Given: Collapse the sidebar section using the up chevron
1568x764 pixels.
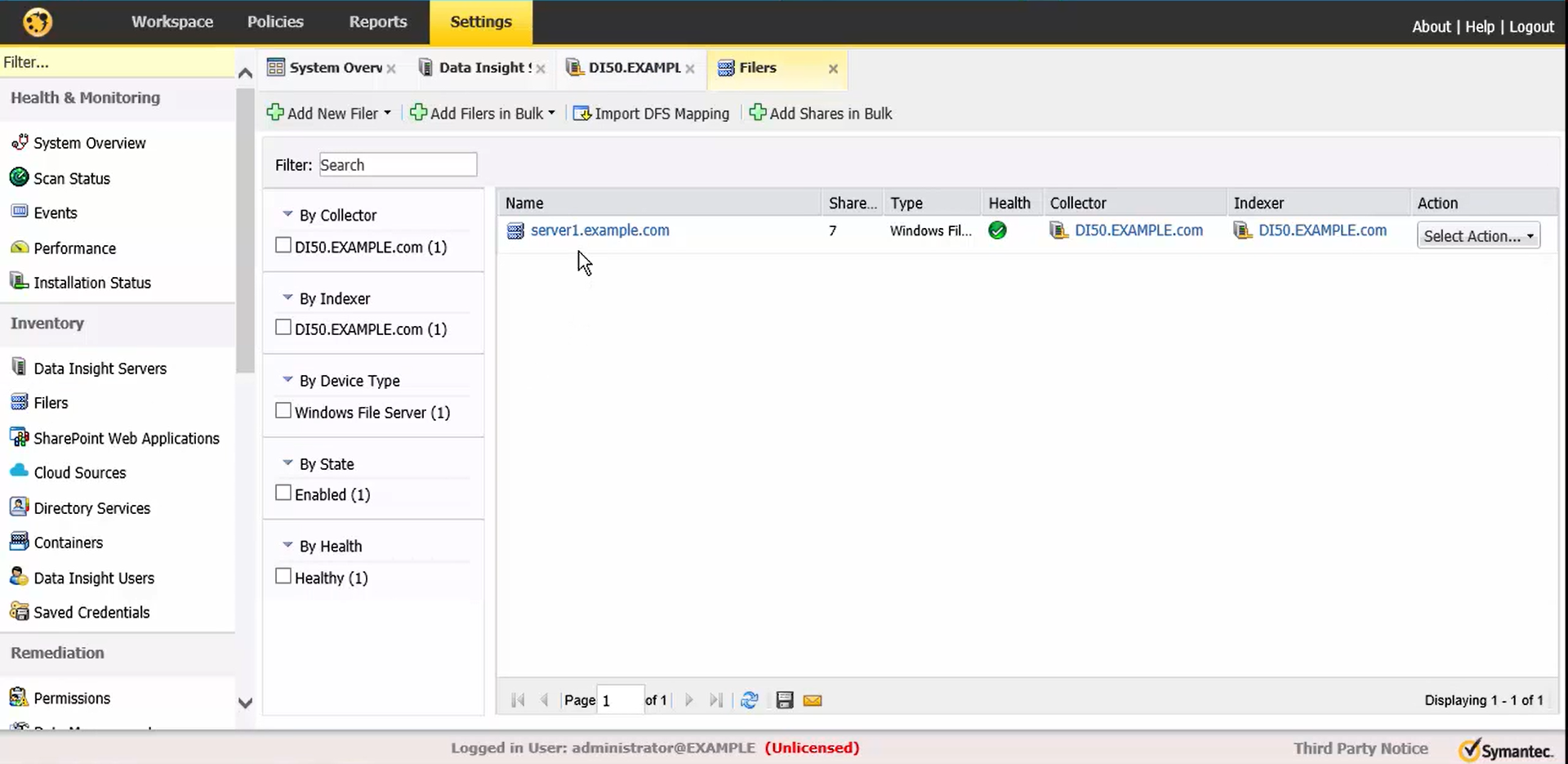Looking at the screenshot, I should tap(245, 73).
